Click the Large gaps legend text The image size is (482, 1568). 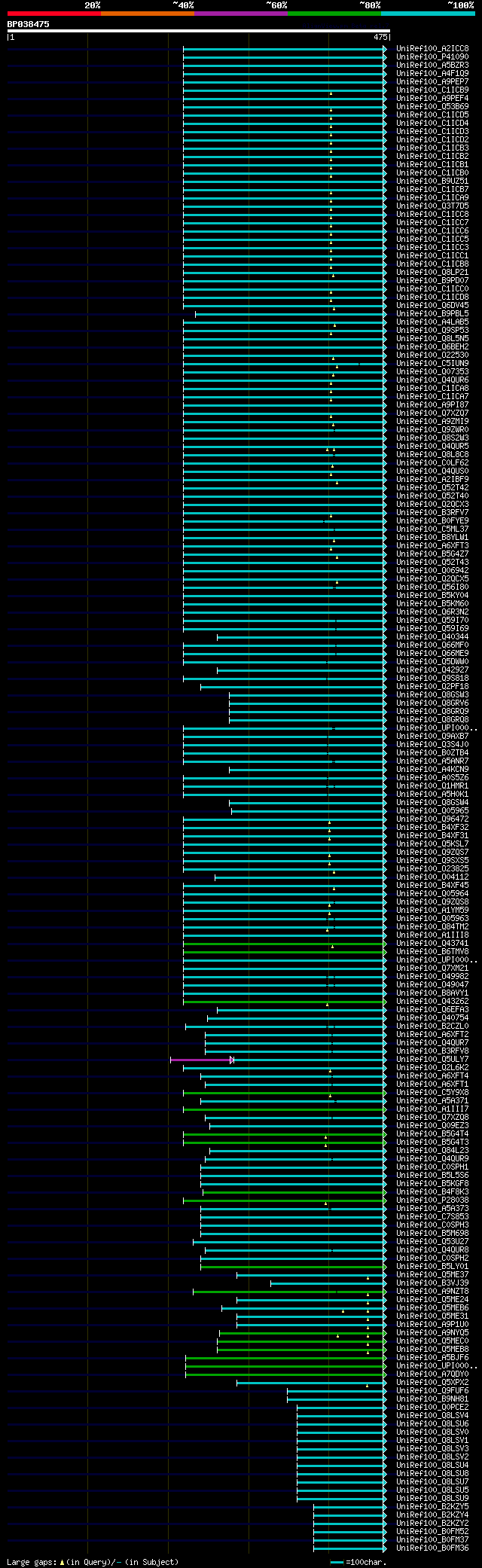click(93, 1562)
